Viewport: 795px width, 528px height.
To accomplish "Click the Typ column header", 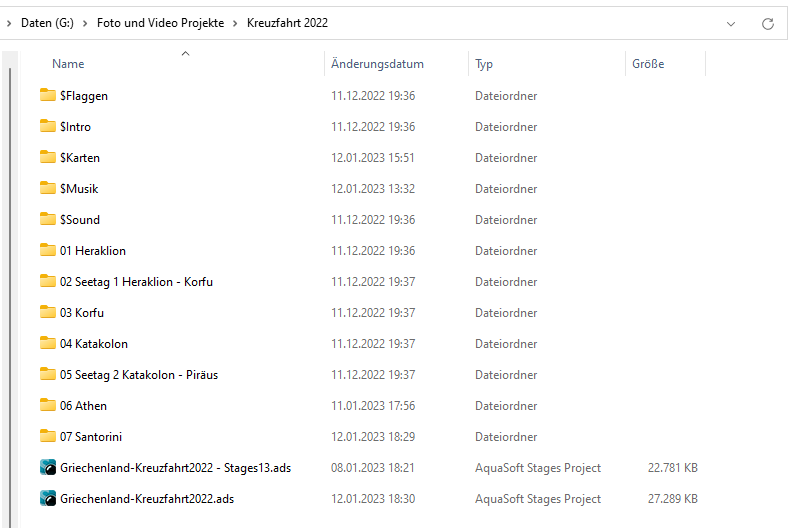I will 484,64.
